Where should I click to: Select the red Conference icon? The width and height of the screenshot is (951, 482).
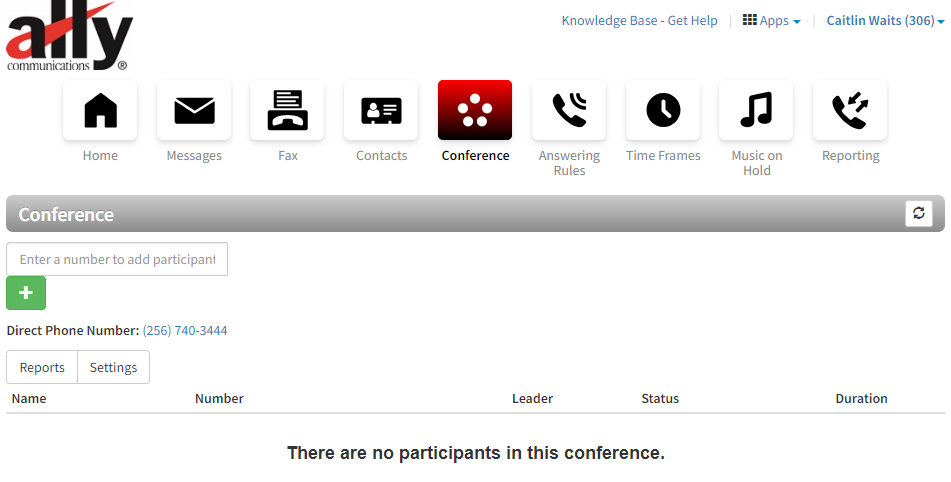(475, 110)
